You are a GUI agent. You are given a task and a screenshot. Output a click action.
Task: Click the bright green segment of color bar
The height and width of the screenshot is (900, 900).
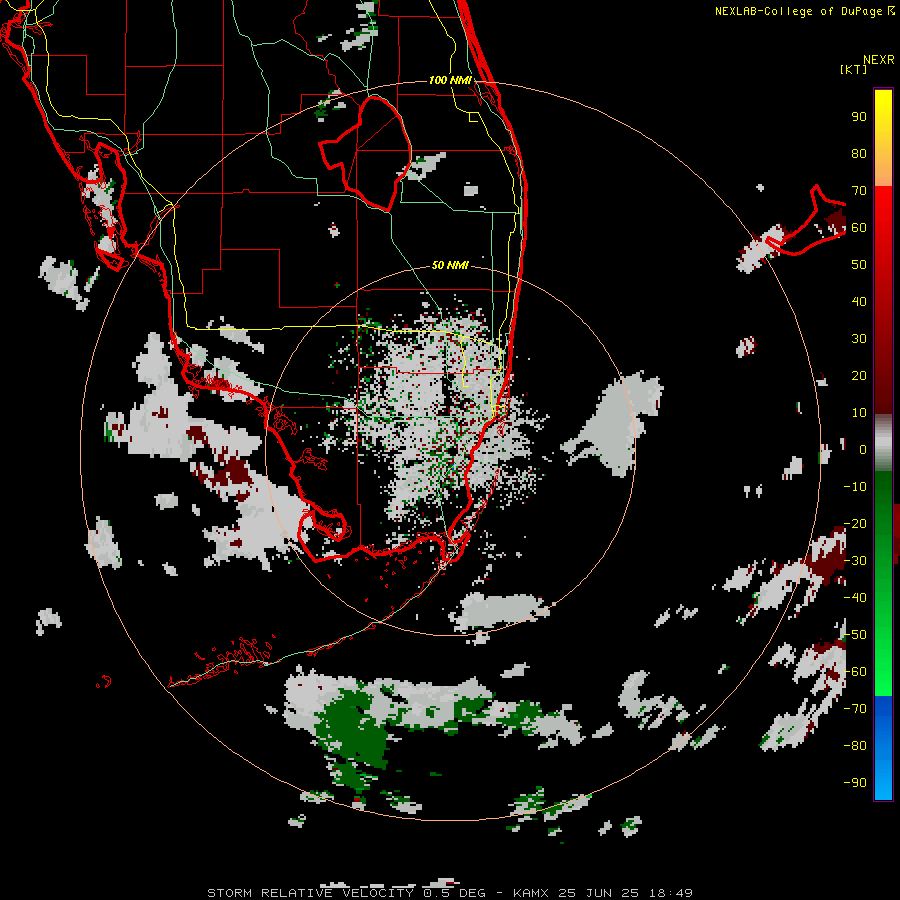tap(883, 660)
